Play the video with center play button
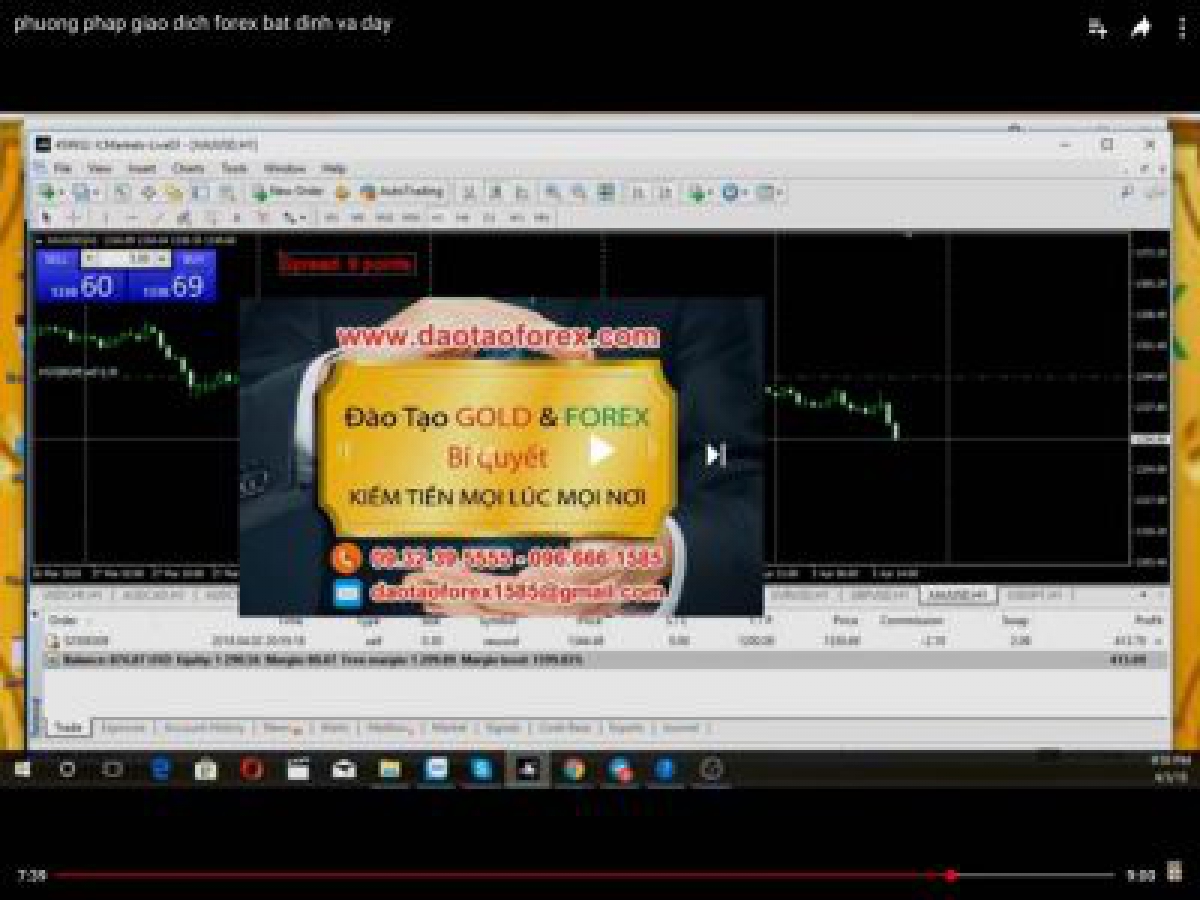1200x900 pixels. point(601,451)
